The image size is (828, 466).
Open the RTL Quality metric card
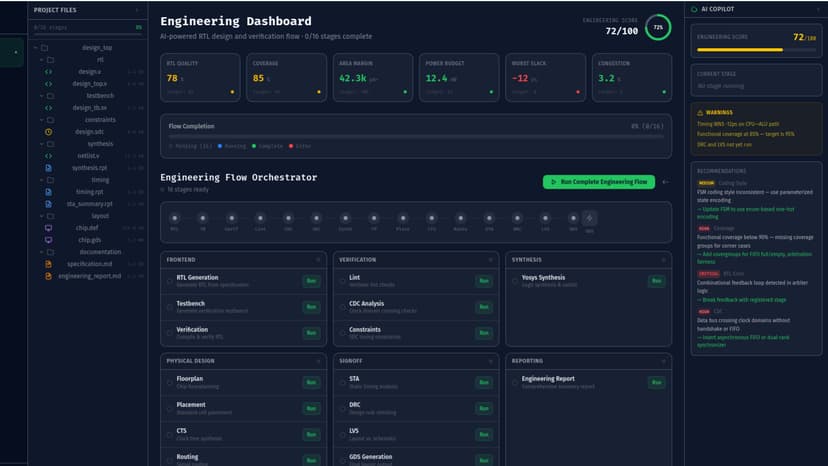(200, 77)
